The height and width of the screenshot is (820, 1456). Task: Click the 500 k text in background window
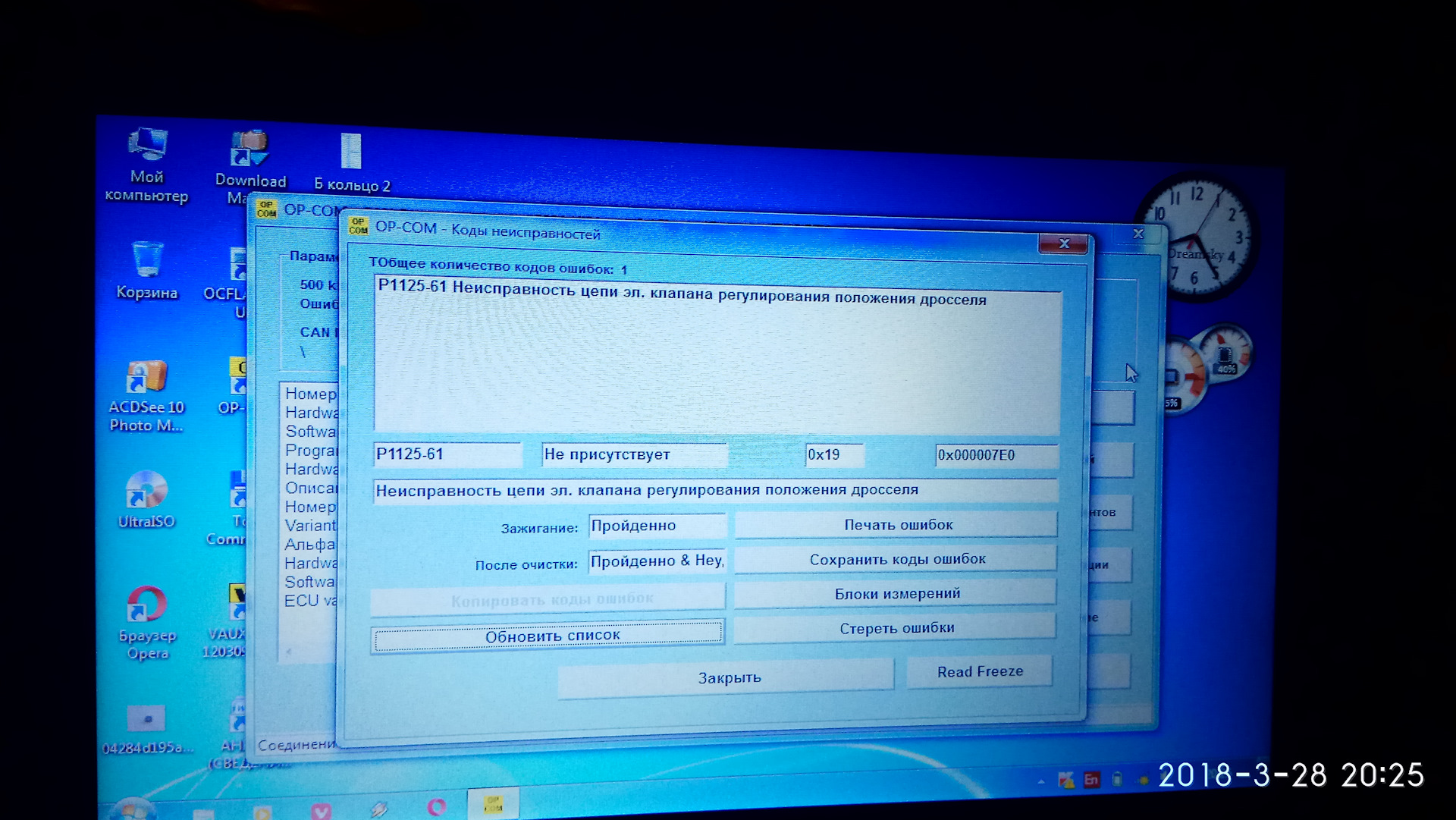pos(318,284)
